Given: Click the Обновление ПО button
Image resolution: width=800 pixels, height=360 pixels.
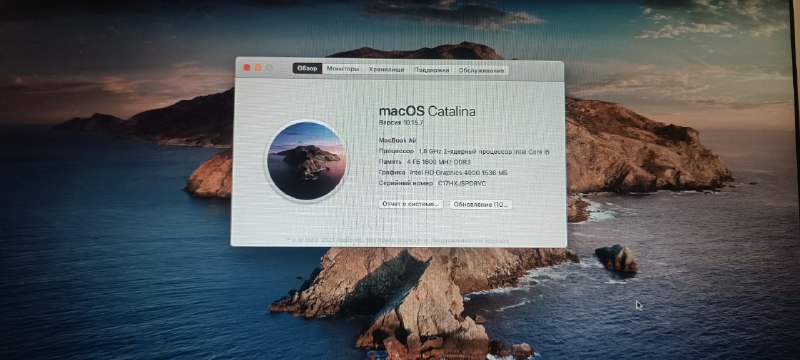Looking at the screenshot, I should pyautogui.click(x=481, y=204).
